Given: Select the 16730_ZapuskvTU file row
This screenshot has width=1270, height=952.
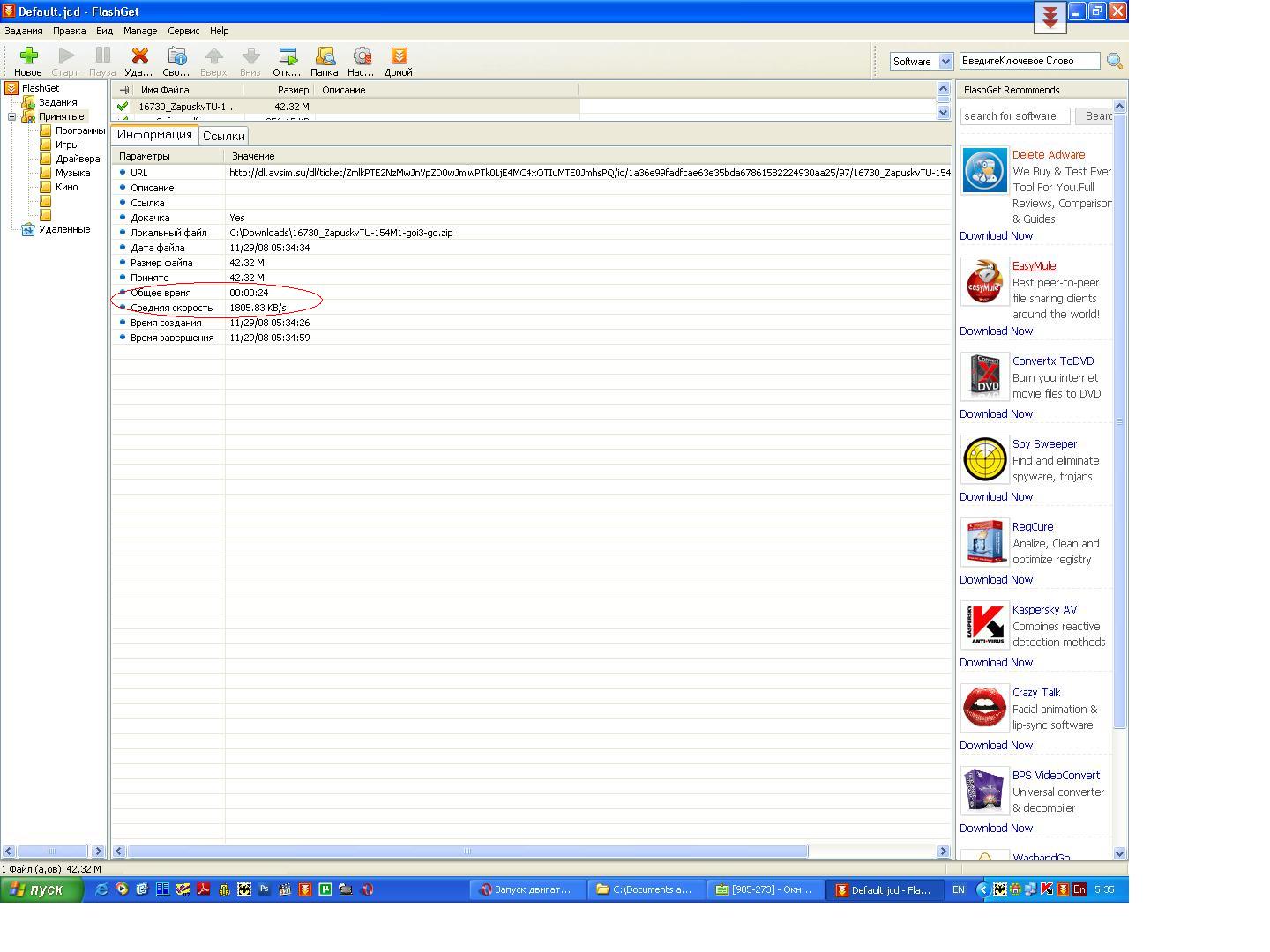Looking at the screenshot, I should pyautogui.click(x=346, y=106).
